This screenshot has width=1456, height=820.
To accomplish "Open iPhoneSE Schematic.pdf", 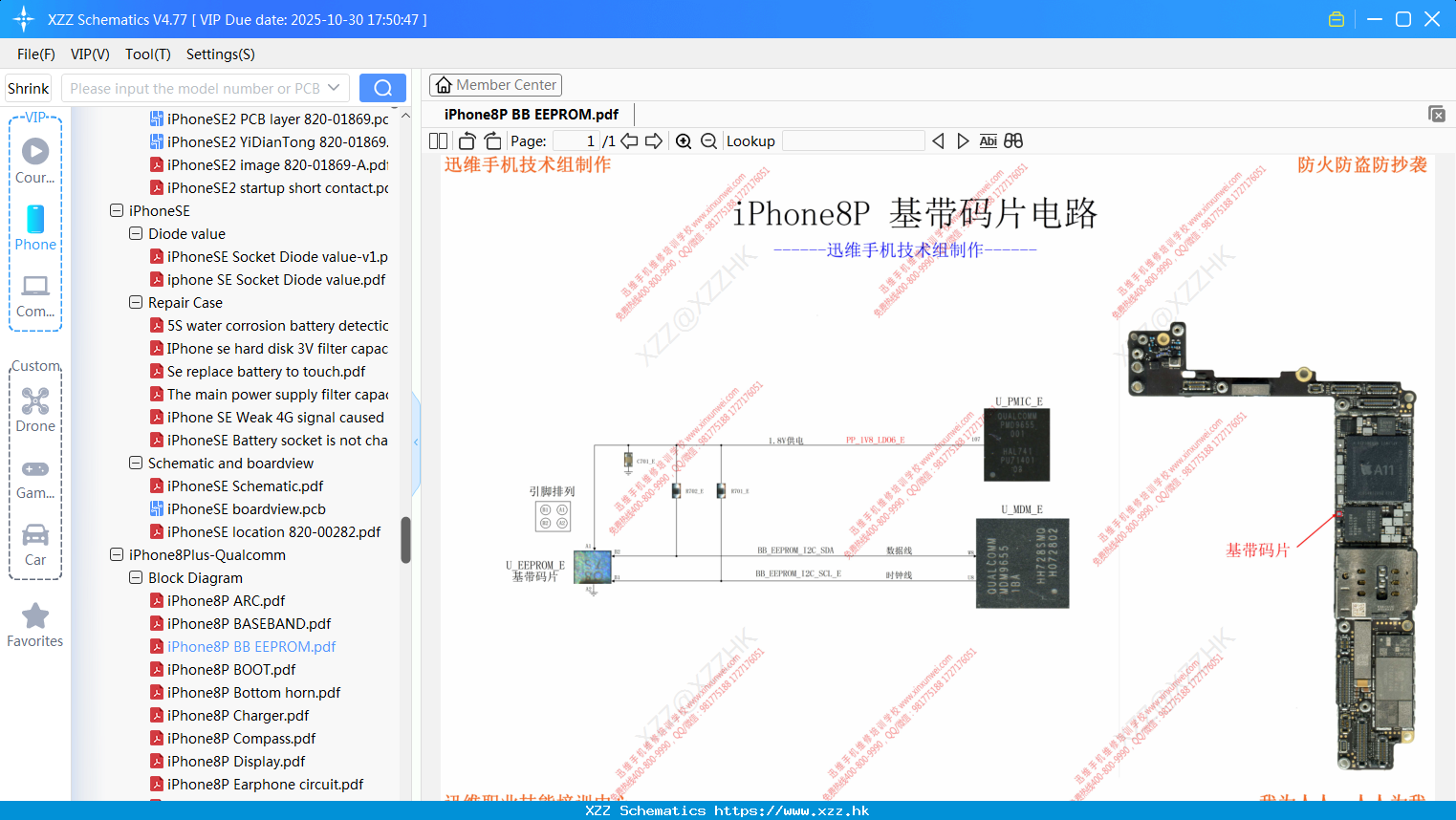I will coord(236,486).
